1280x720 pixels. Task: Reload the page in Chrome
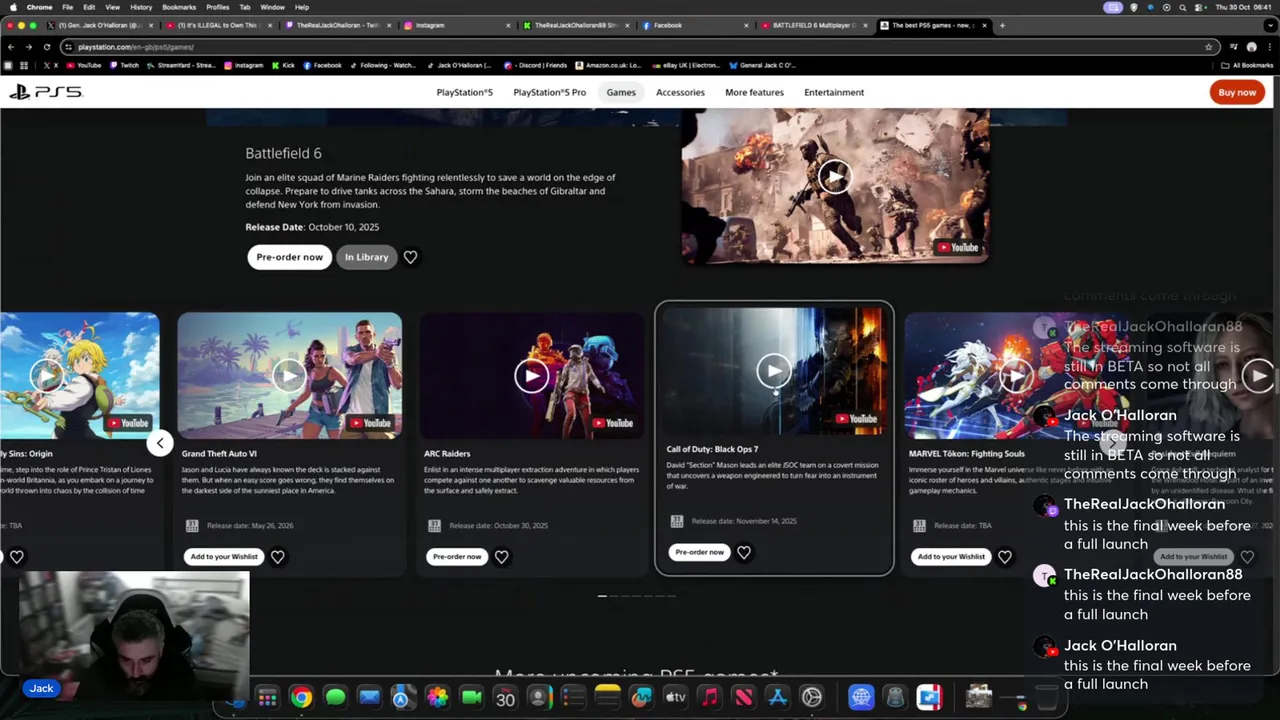click(46, 47)
